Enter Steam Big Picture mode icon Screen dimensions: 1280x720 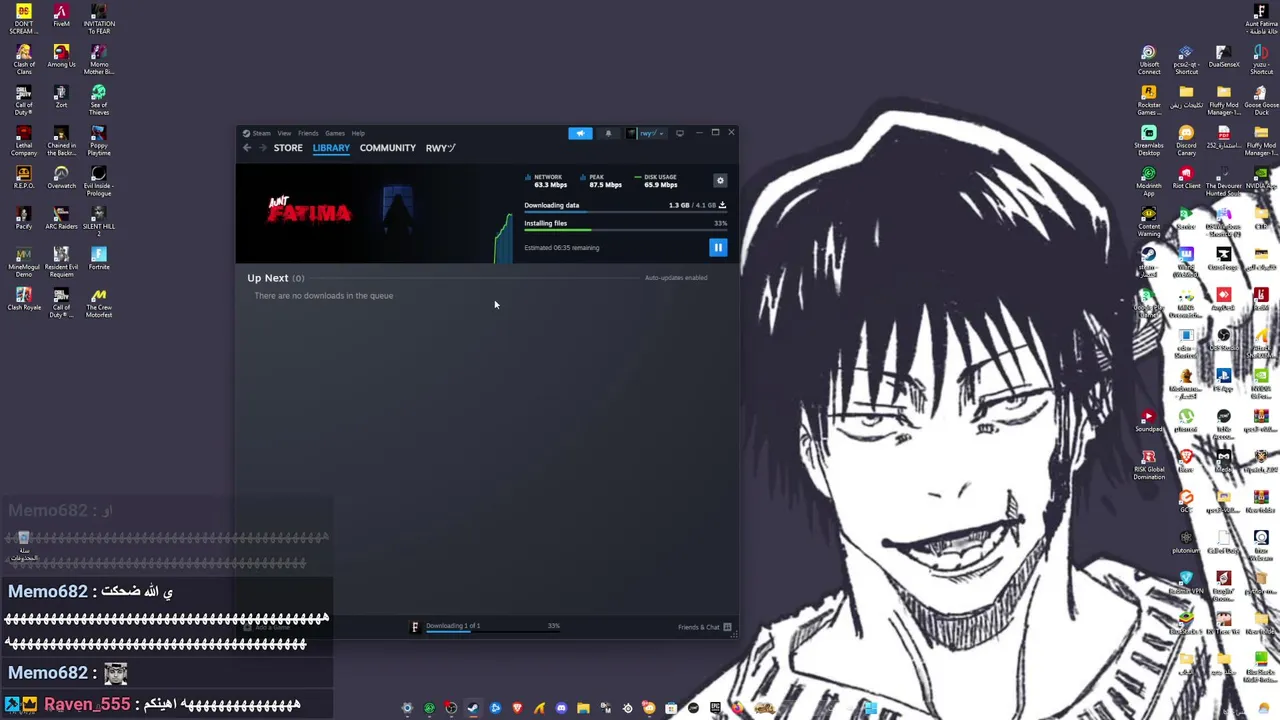tap(680, 133)
